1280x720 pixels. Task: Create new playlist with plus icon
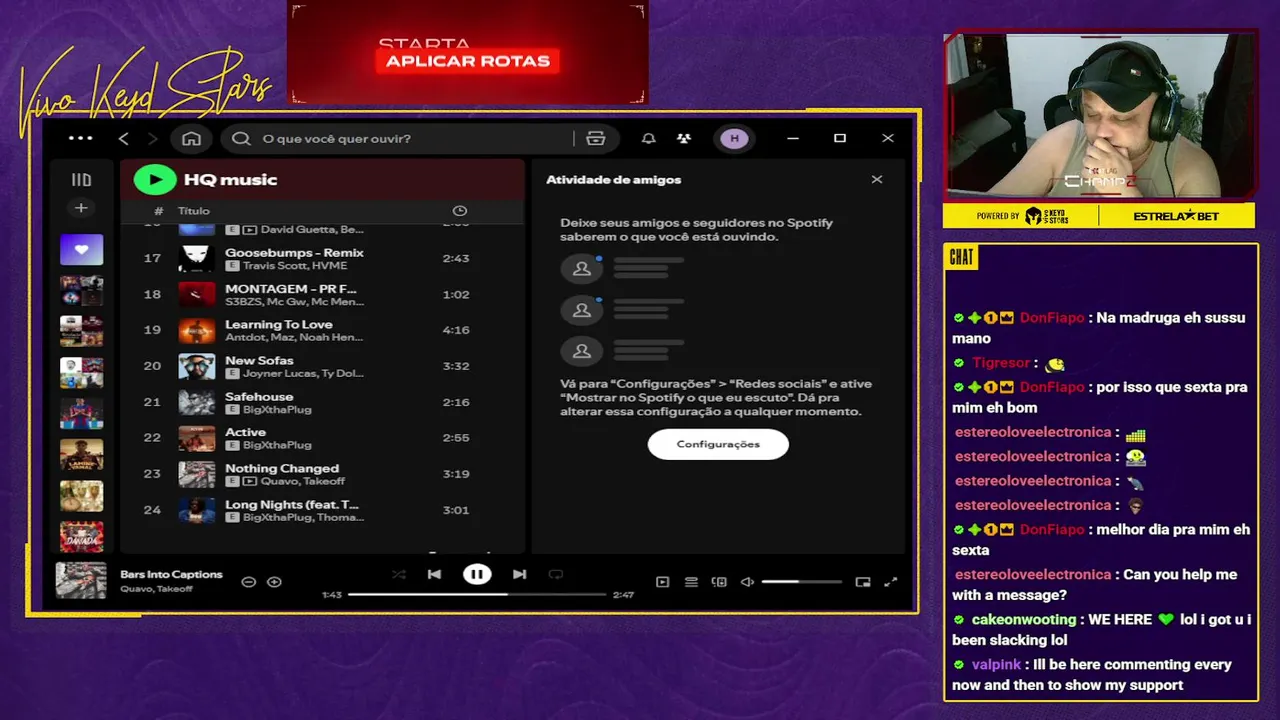81,208
